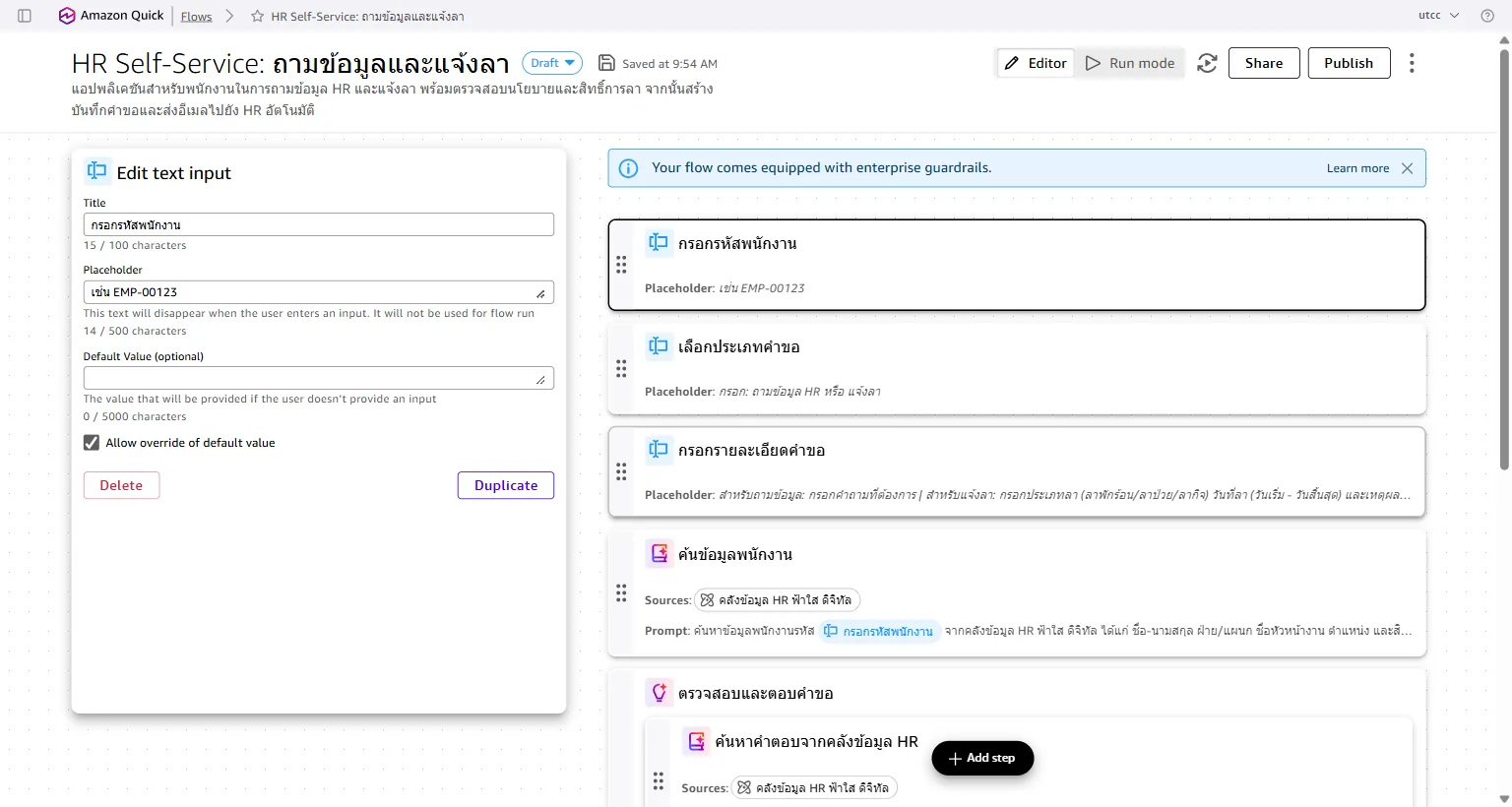Click drag handle of กรอกรหัสพนักงาน step

coord(621,265)
